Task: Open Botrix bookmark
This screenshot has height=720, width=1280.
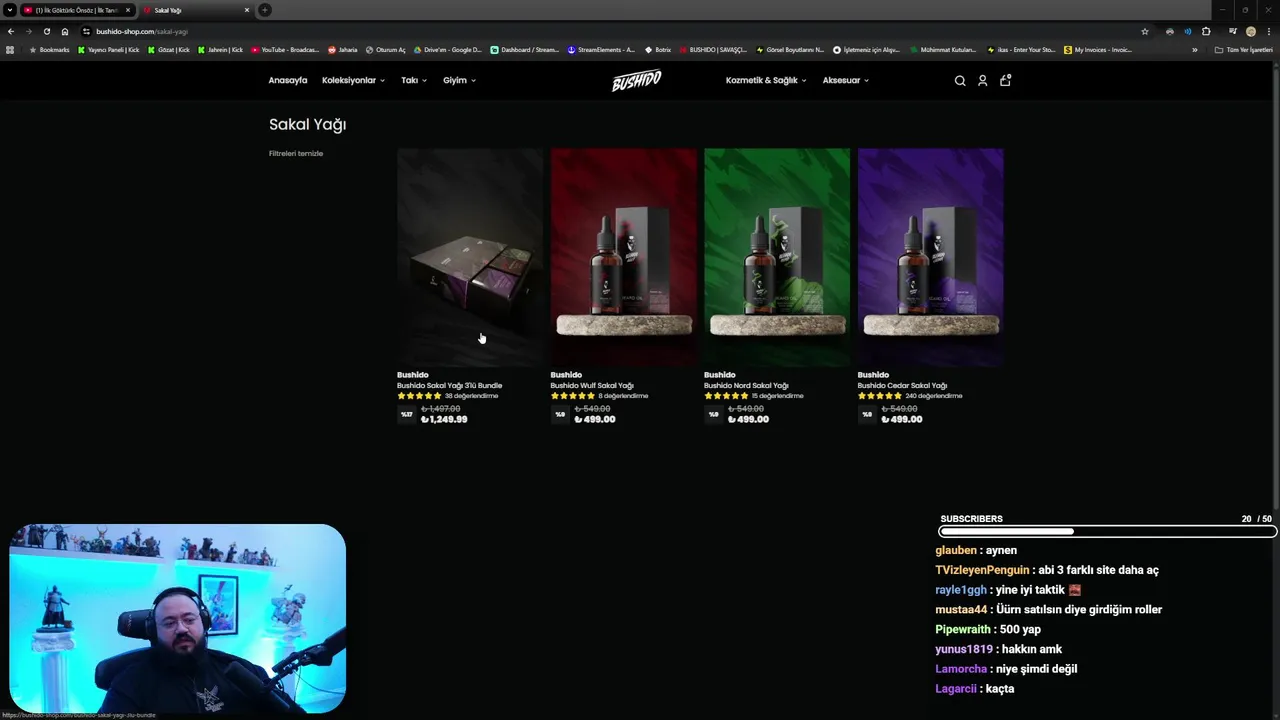Action: point(657,50)
